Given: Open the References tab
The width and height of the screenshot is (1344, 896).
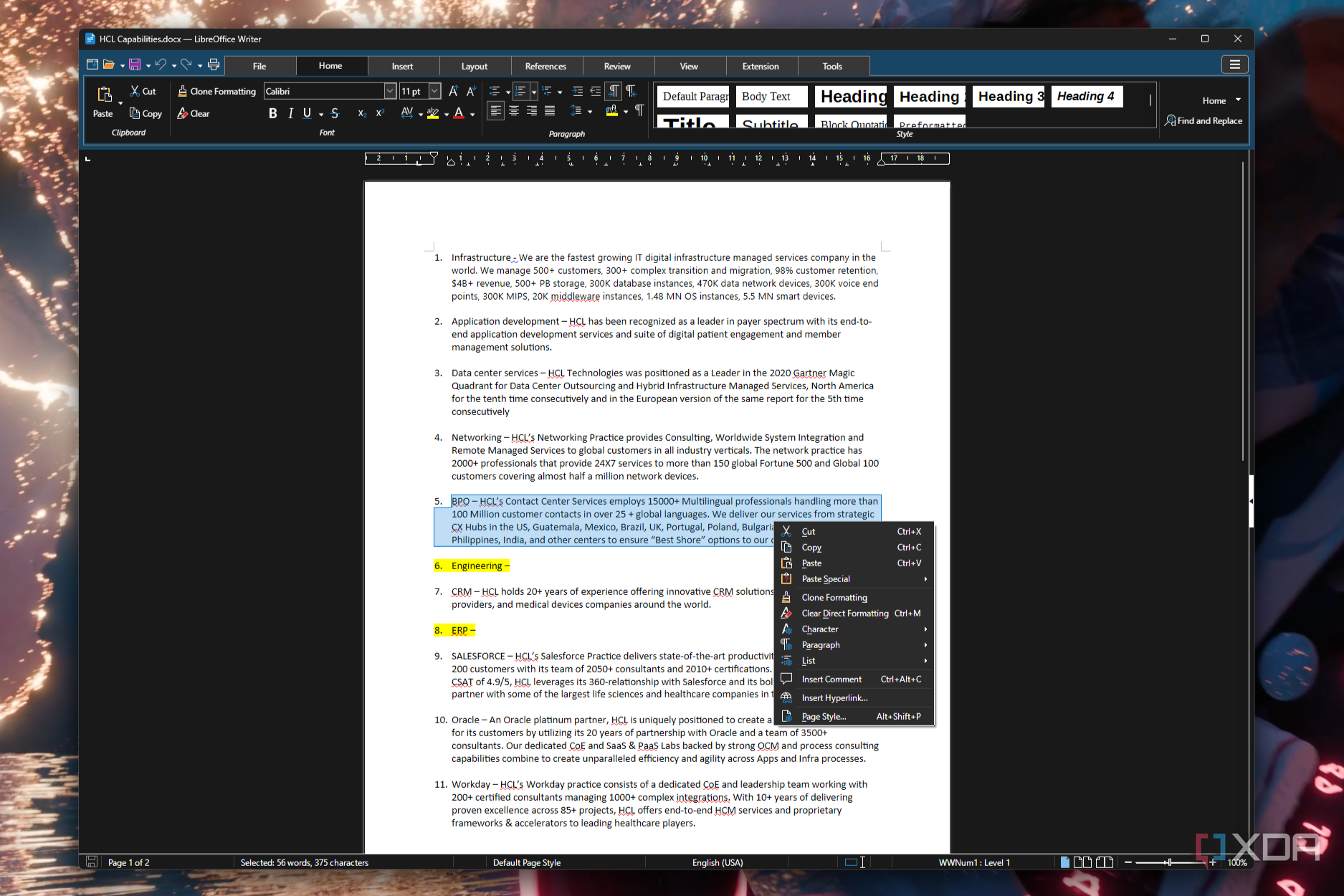Looking at the screenshot, I should coord(545,66).
